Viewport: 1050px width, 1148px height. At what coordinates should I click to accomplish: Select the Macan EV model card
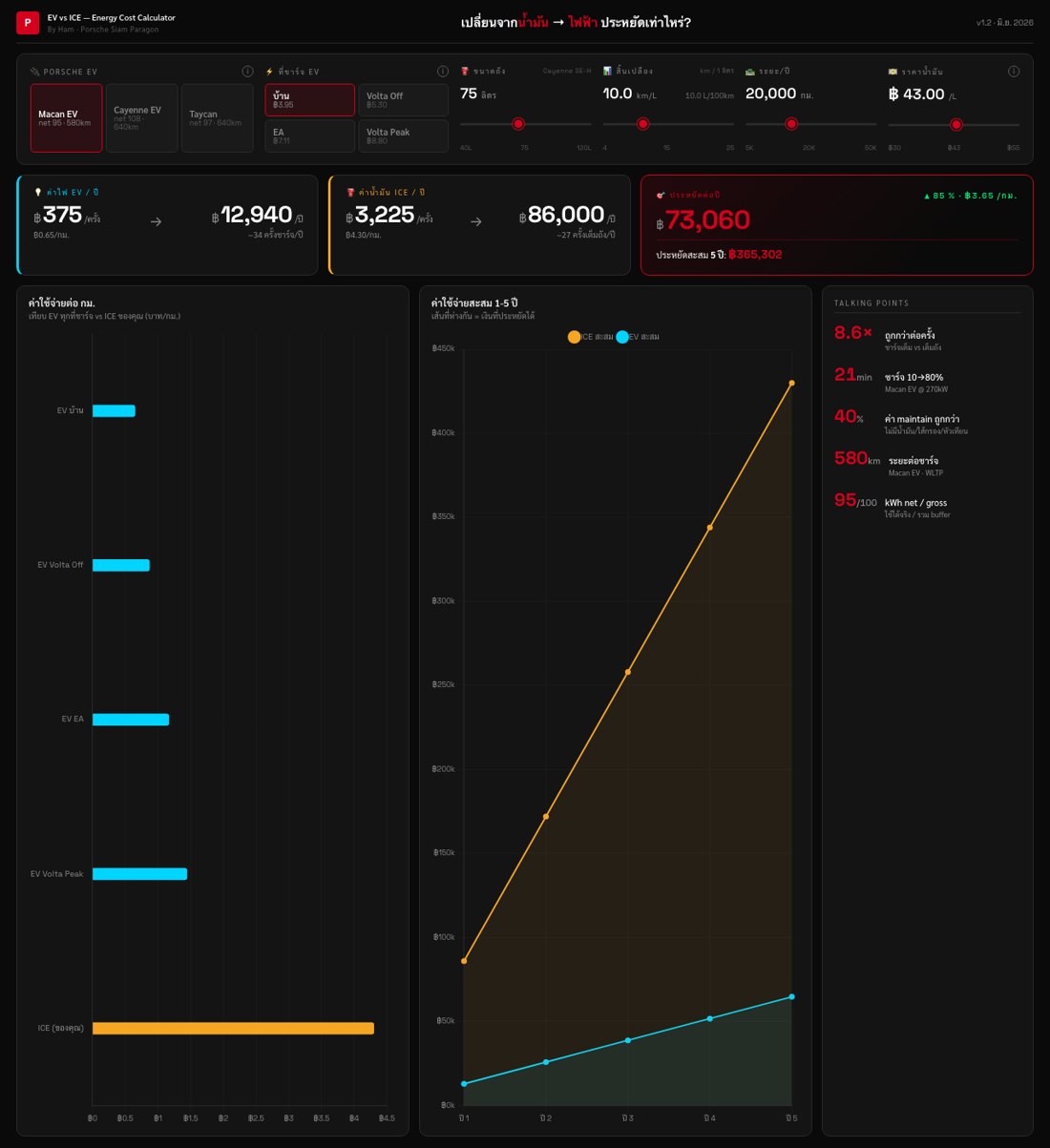[66, 118]
